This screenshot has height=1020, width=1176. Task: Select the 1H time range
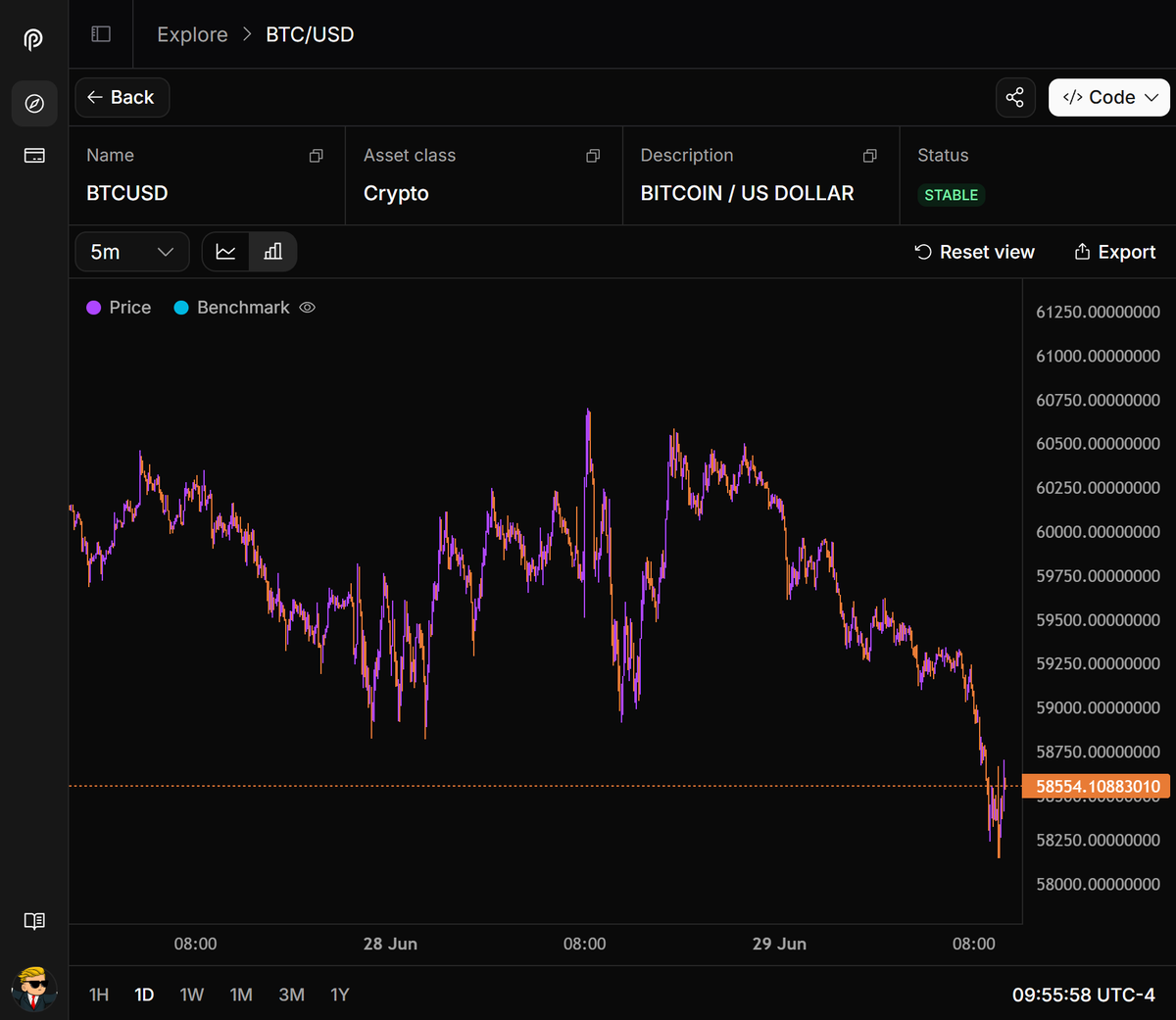tap(99, 995)
